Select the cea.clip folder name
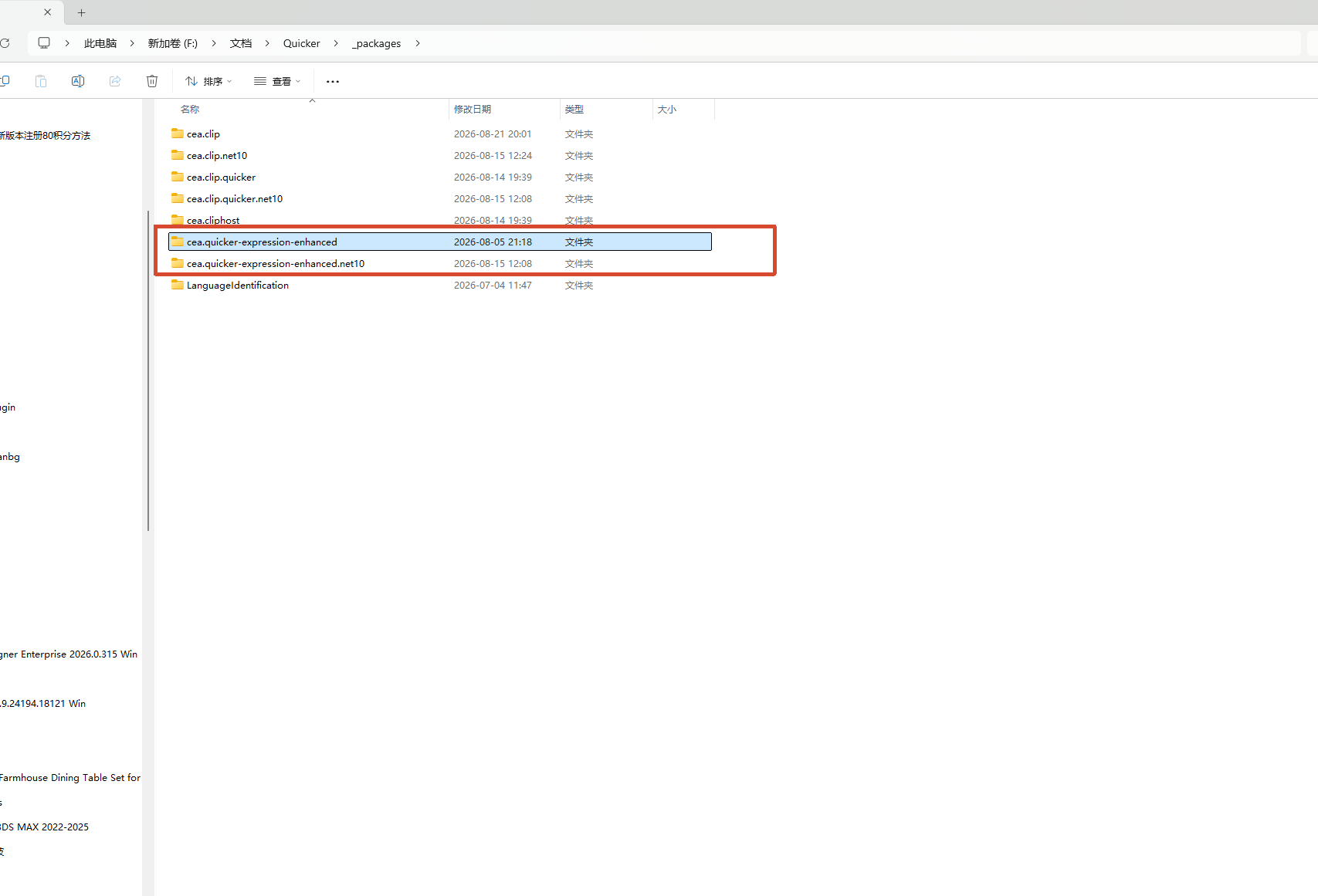Screen dimensions: 1318x896 click(203, 134)
